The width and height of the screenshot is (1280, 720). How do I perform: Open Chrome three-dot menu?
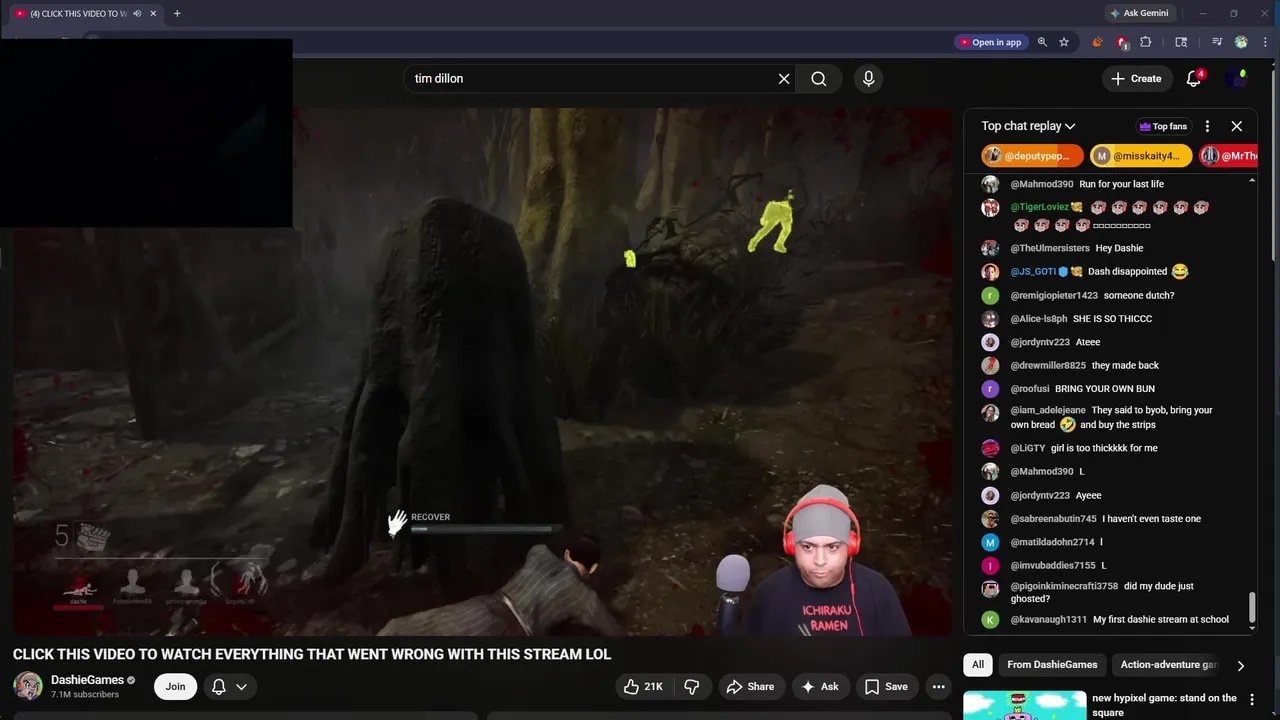[1264, 42]
